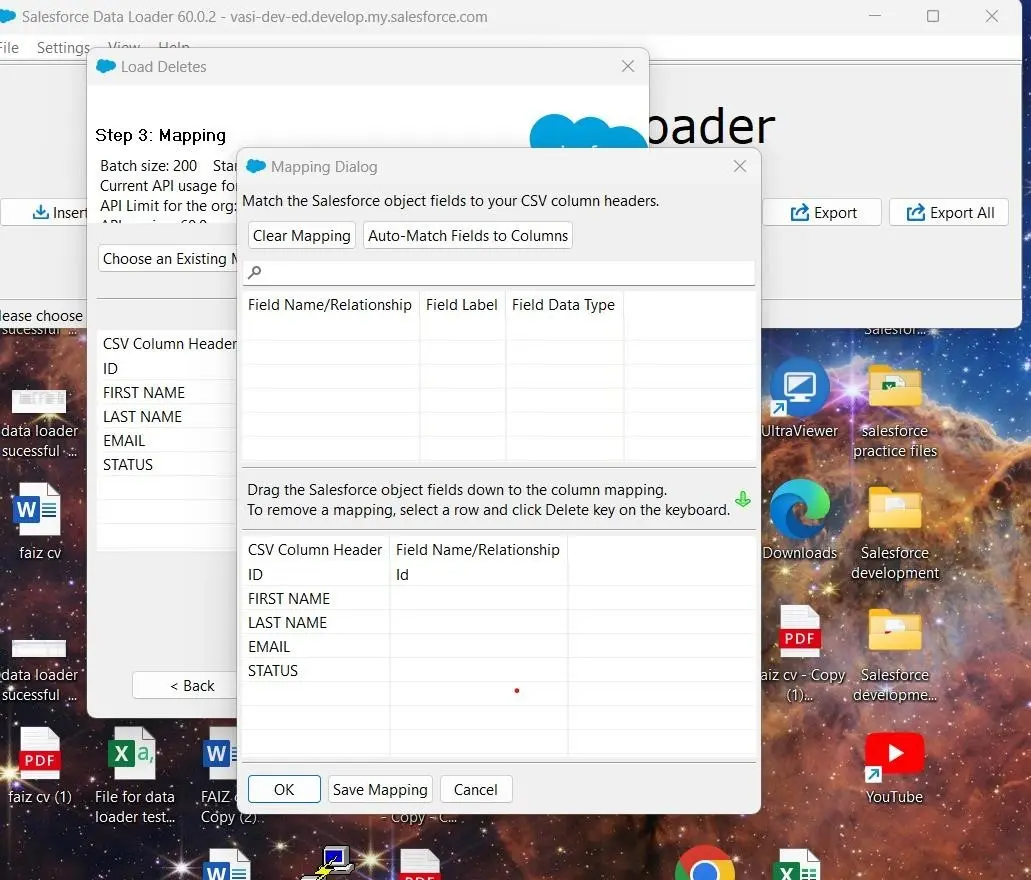Open the Settings menu
This screenshot has height=880, width=1031.
(63, 47)
